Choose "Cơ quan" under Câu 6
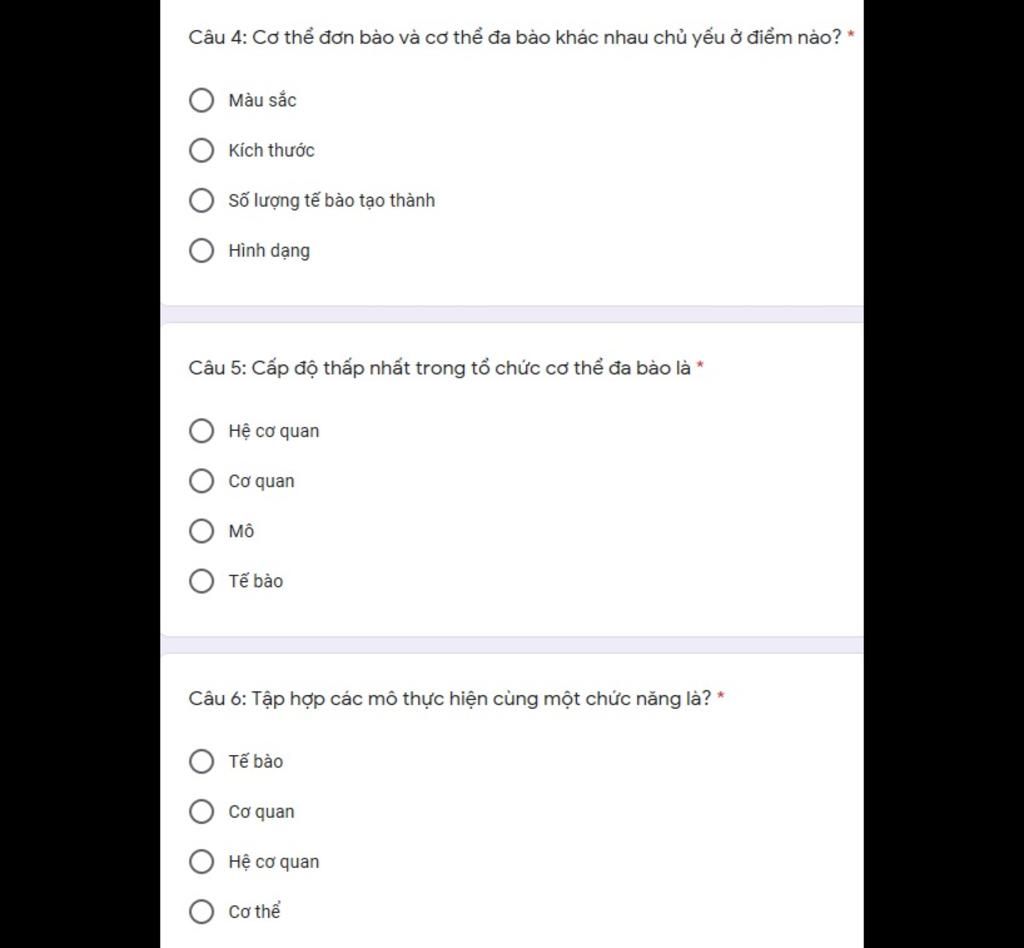This screenshot has width=1024, height=948. pos(202,811)
